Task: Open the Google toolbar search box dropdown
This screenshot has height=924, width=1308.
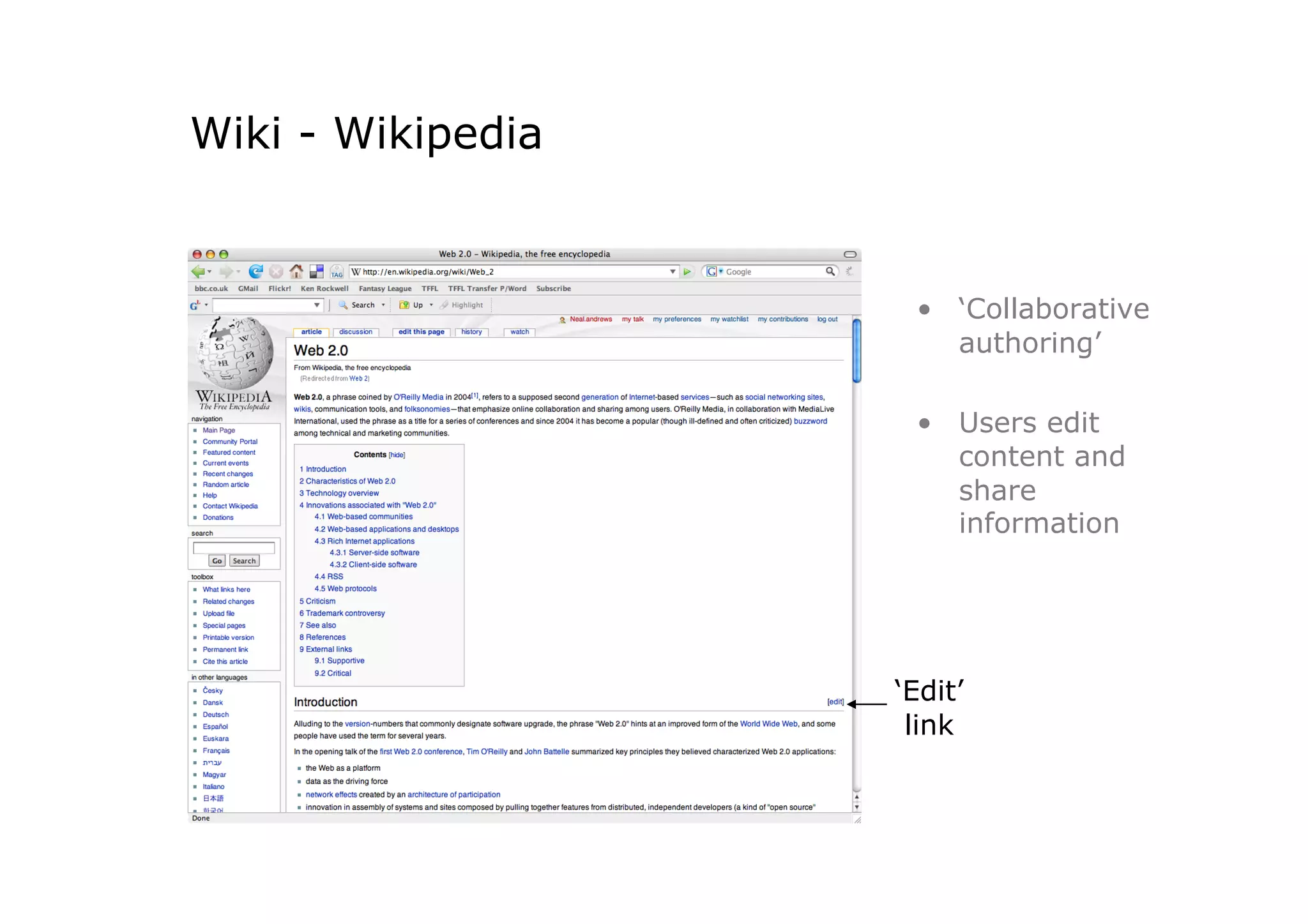Action: pyautogui.click(x=317, y=305)
